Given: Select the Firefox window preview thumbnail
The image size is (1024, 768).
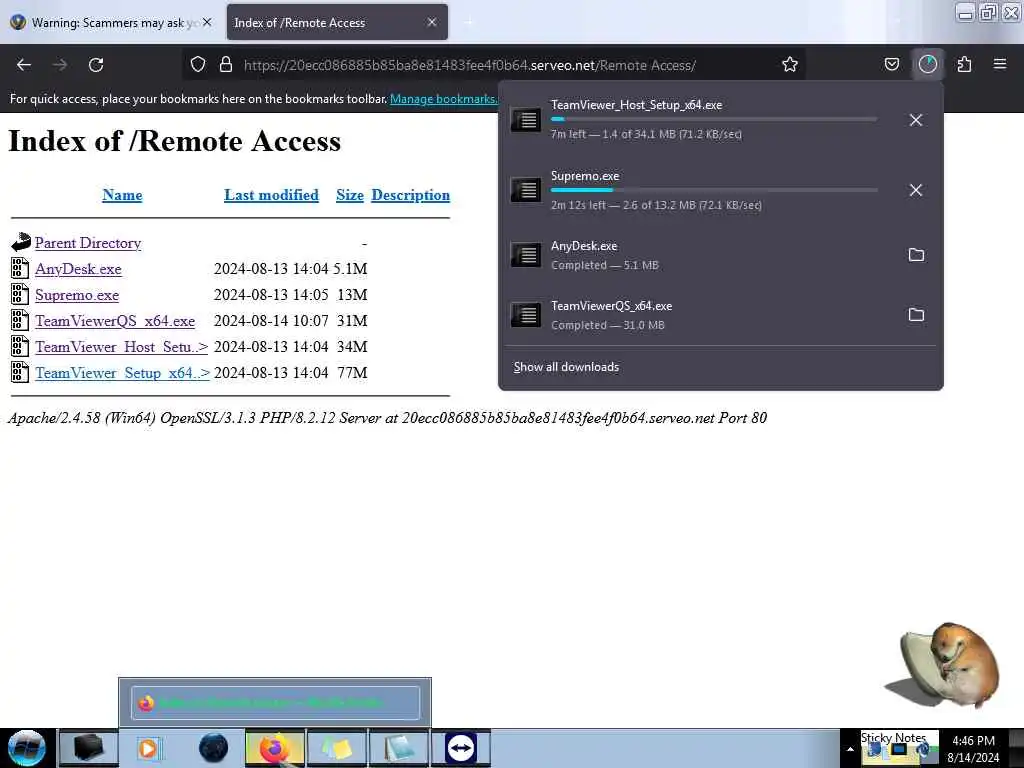Looking at the screenshot, I should [x=275, y=703].
